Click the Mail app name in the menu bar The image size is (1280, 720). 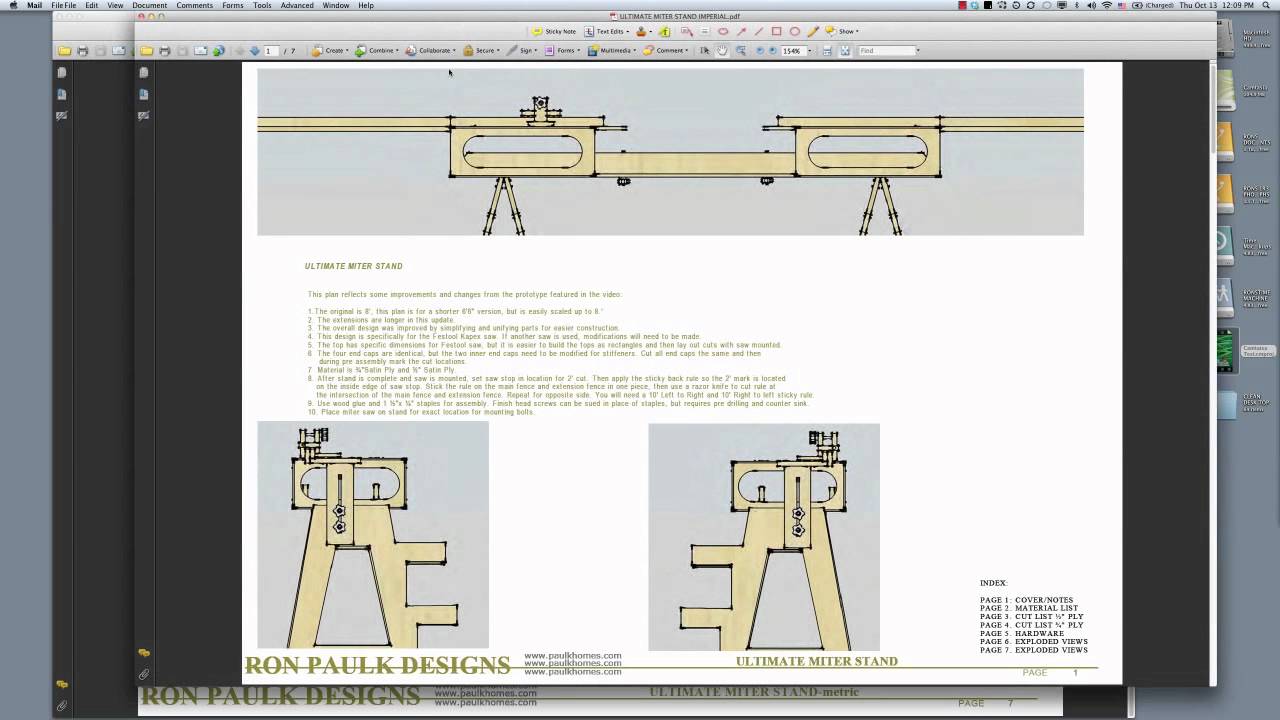click(x=34, y=5)
